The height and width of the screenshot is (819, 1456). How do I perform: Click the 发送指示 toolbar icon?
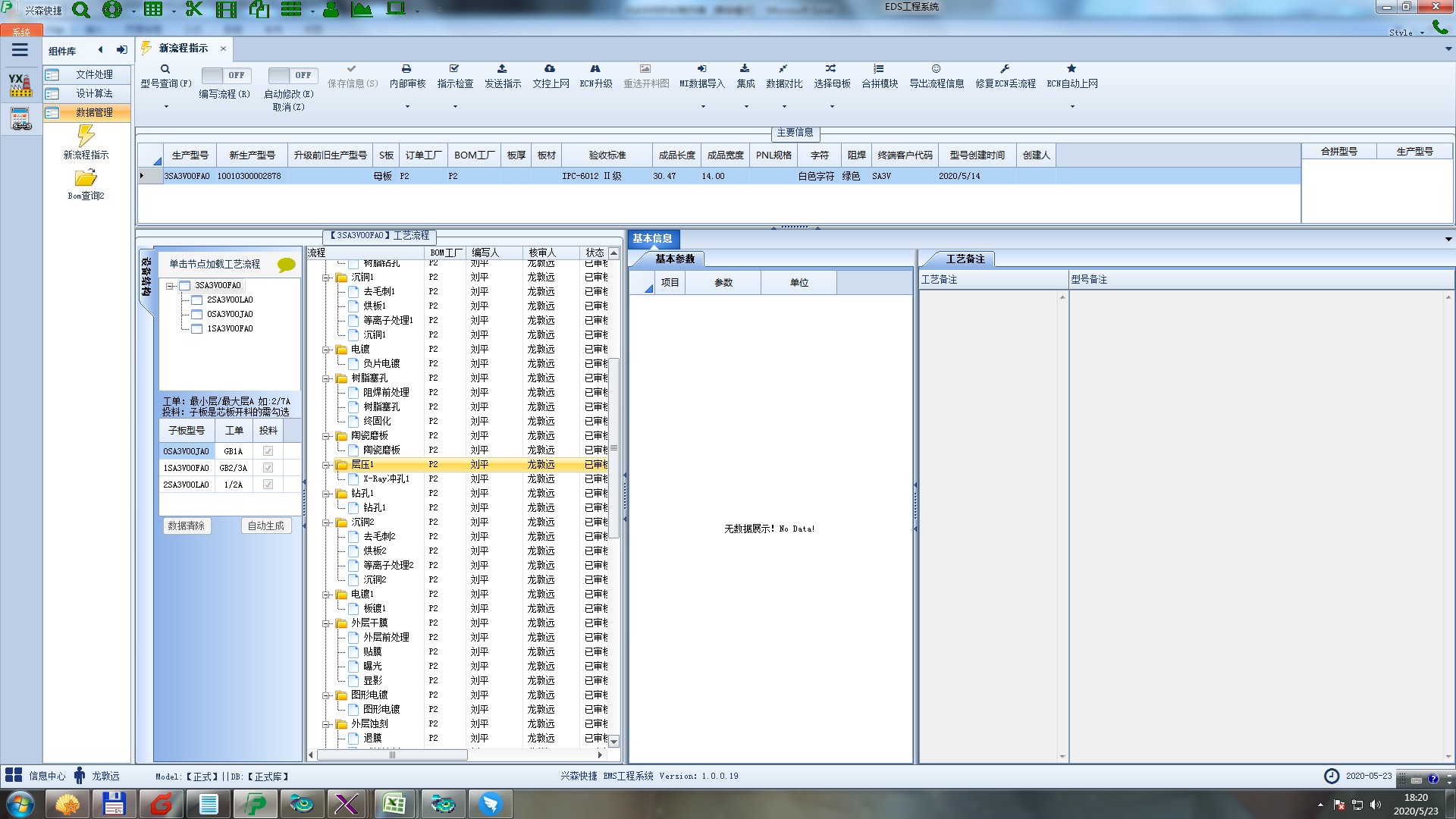[x=502, y=69]
